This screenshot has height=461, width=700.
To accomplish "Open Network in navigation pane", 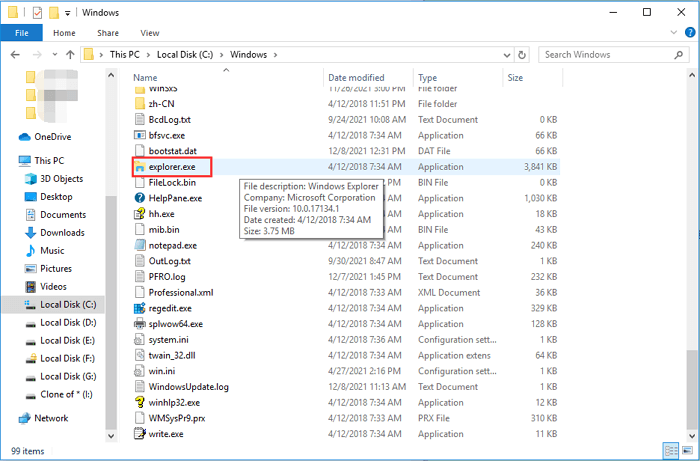I will (x=43, y=419).
